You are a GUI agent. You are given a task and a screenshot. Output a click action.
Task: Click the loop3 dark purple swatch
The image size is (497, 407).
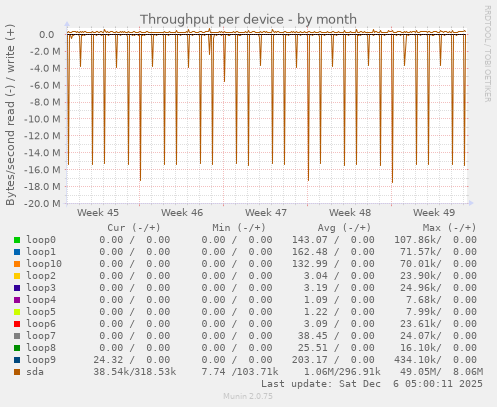pyautogui.click(x=17, y=288)
